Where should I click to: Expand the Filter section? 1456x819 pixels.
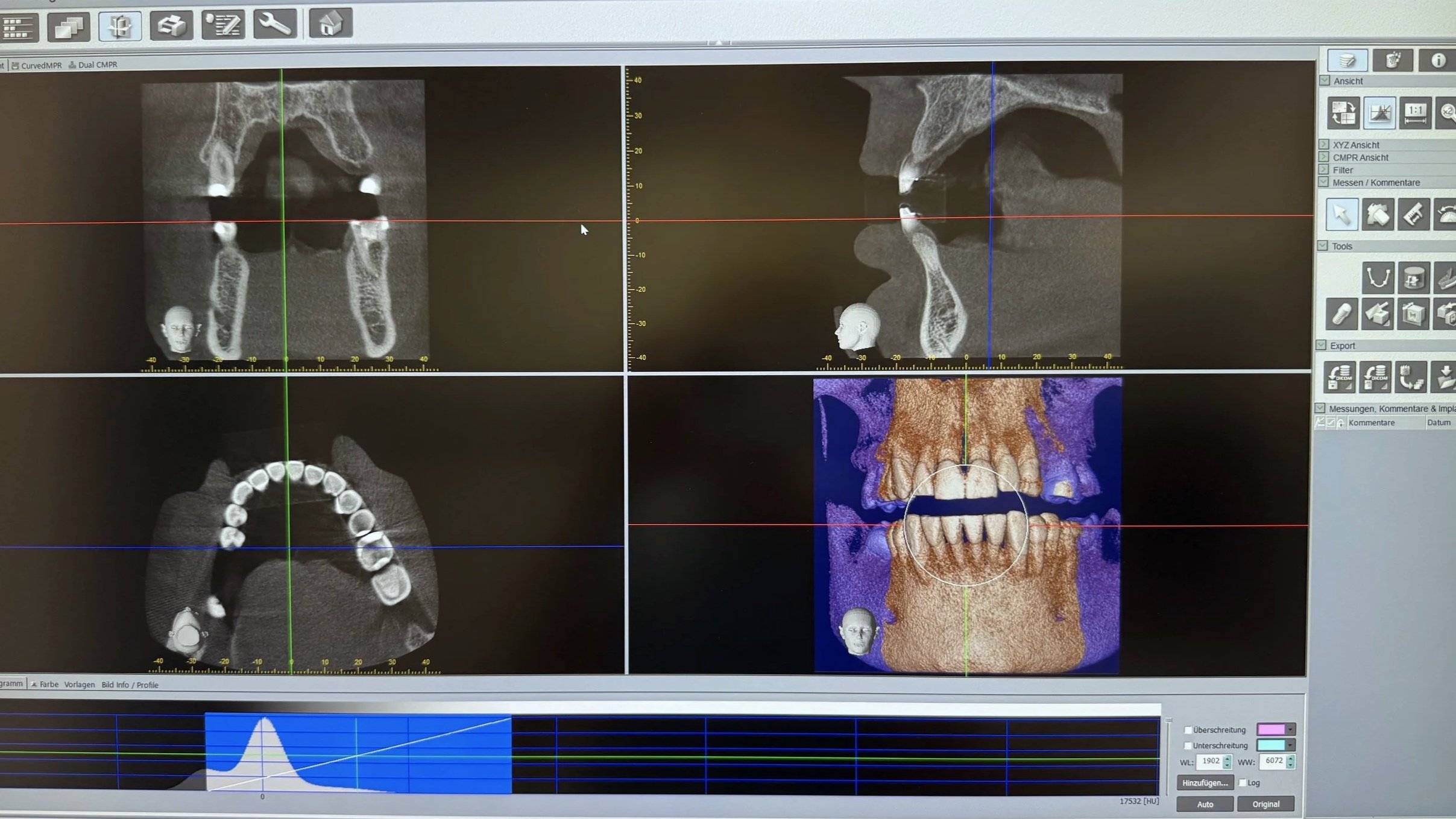(x=1325, y=170)
